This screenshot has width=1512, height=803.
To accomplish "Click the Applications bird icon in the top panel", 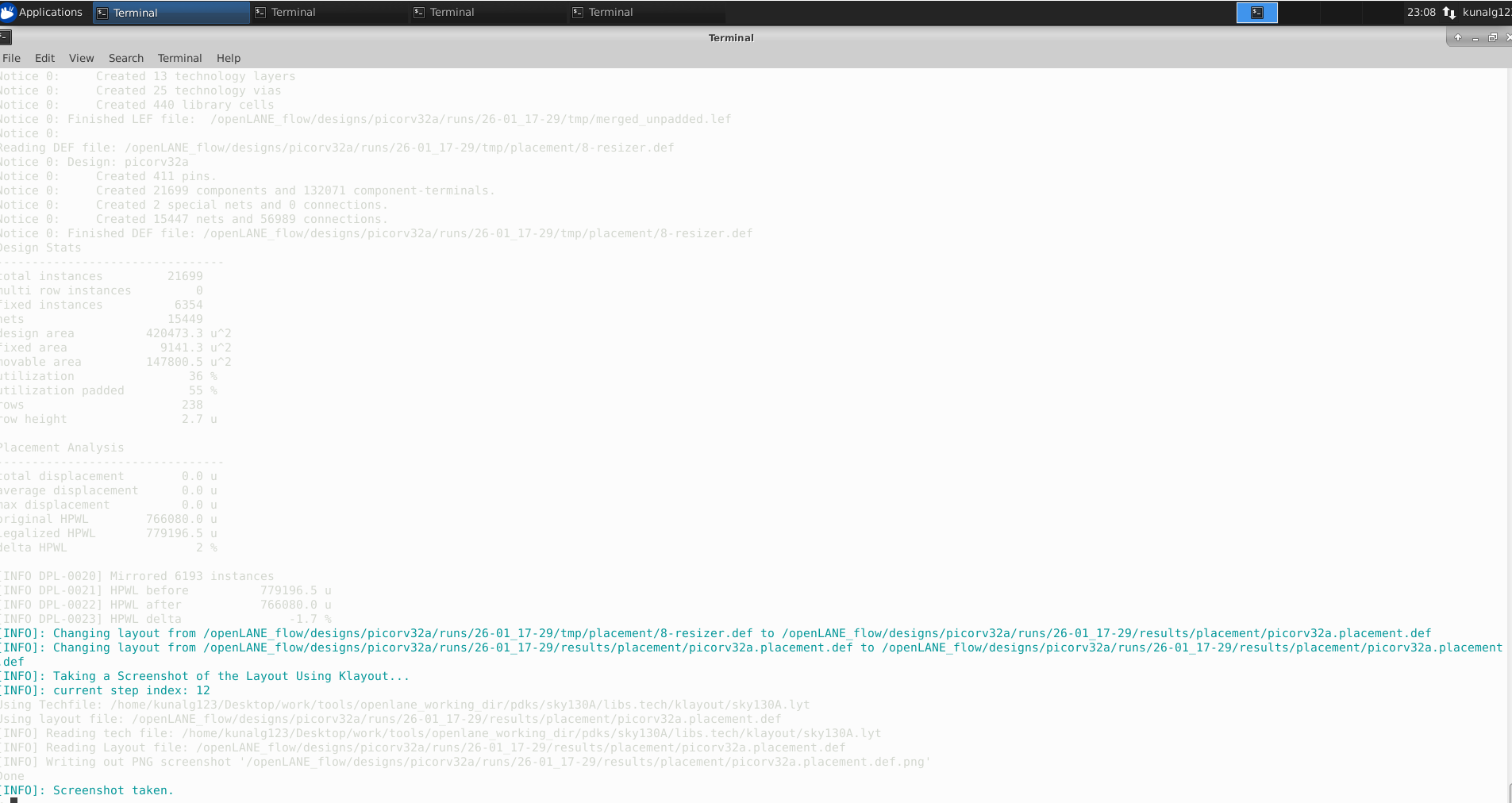I will tap(10, 12).
